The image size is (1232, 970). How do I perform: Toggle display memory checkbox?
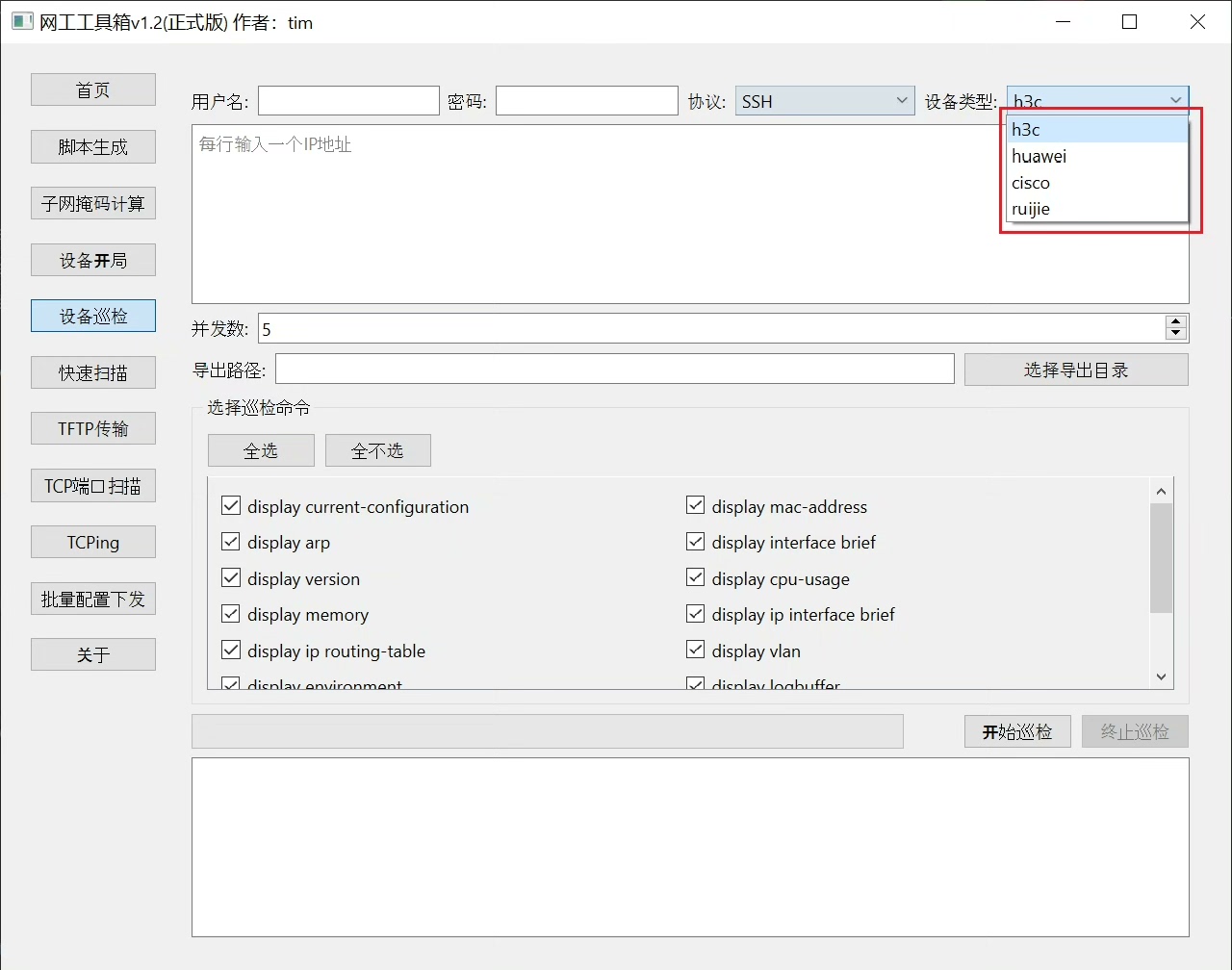231,614
